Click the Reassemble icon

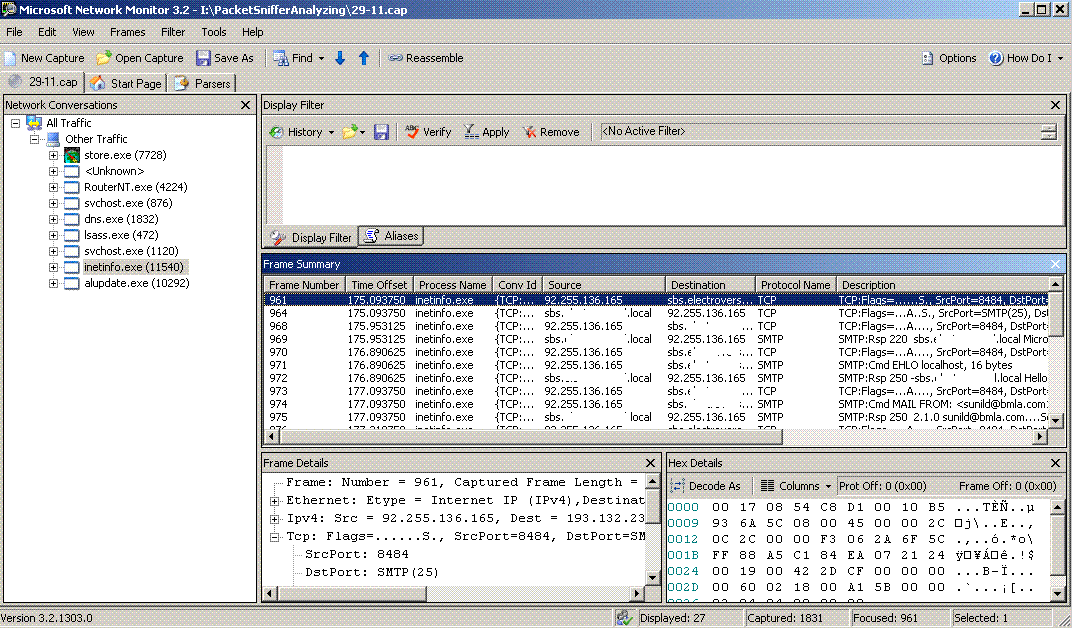426,57
